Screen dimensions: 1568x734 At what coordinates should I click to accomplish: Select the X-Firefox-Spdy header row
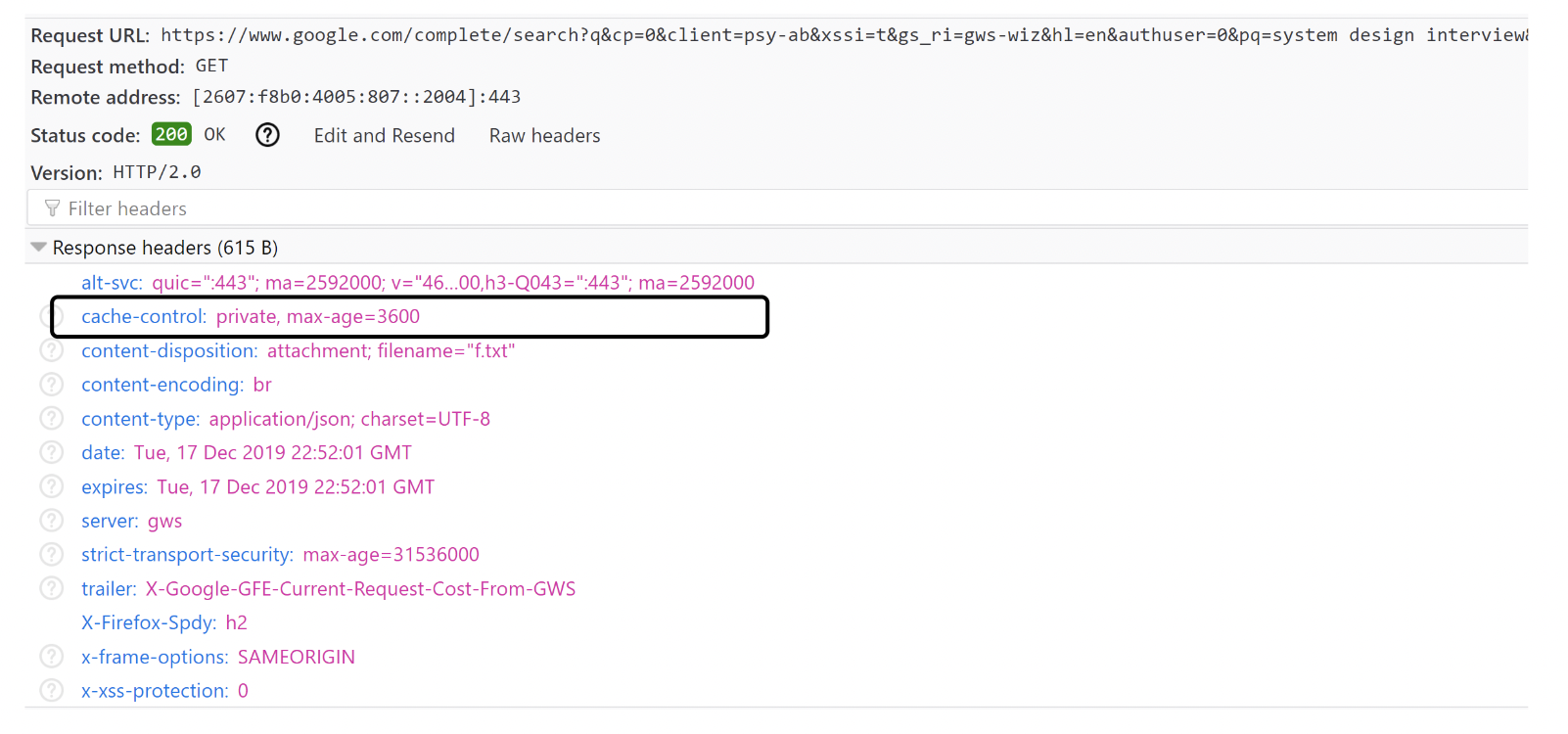[x=163, y=622]
